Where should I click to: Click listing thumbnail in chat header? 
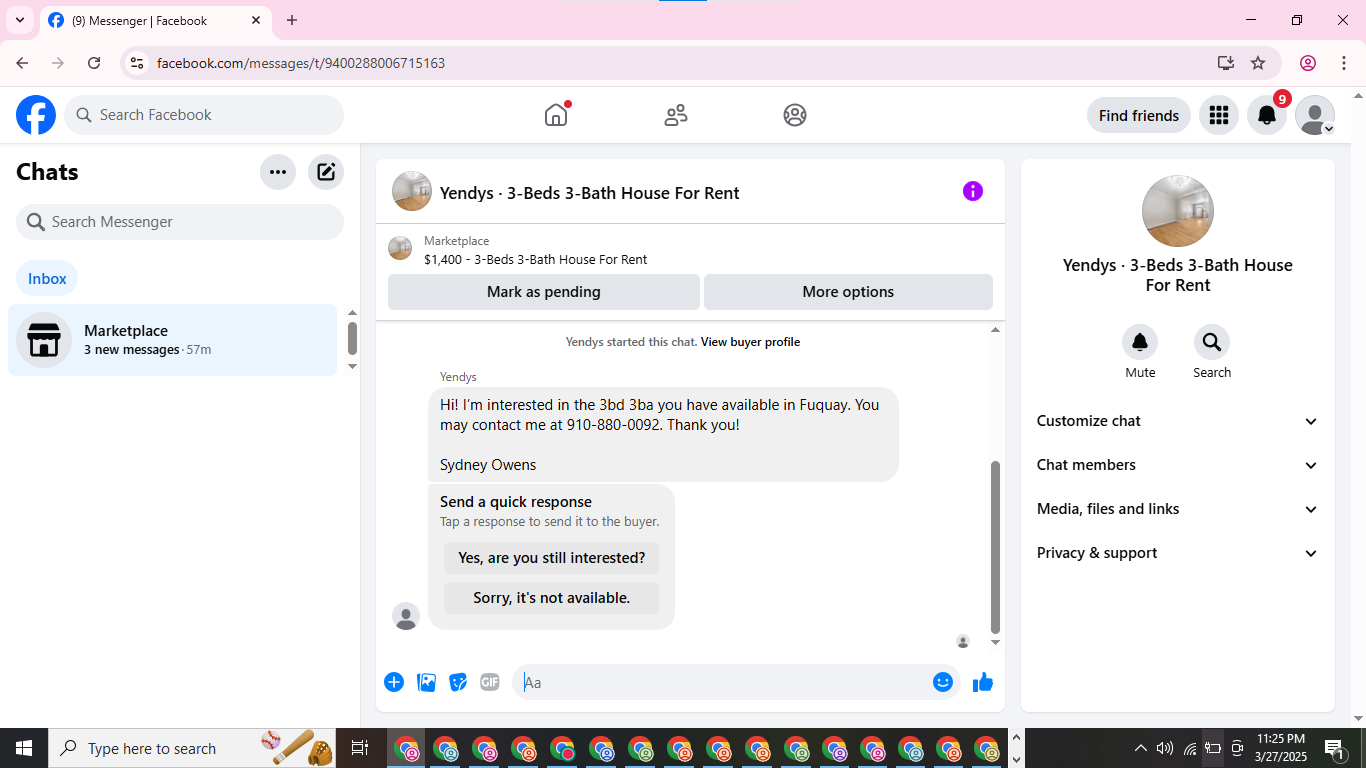click(x=412, y=191)
